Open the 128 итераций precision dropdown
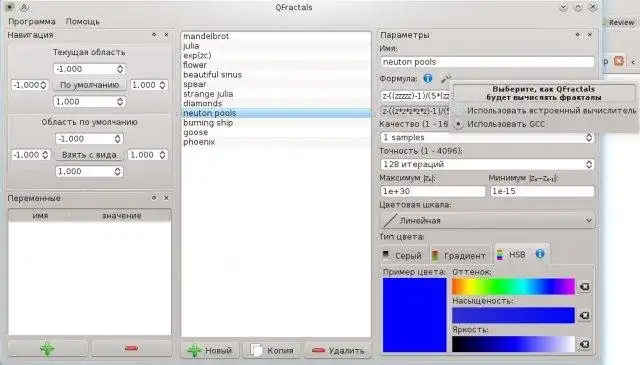Image resolution: width=640 pixels, height=365 pixels. coord(487,164)
